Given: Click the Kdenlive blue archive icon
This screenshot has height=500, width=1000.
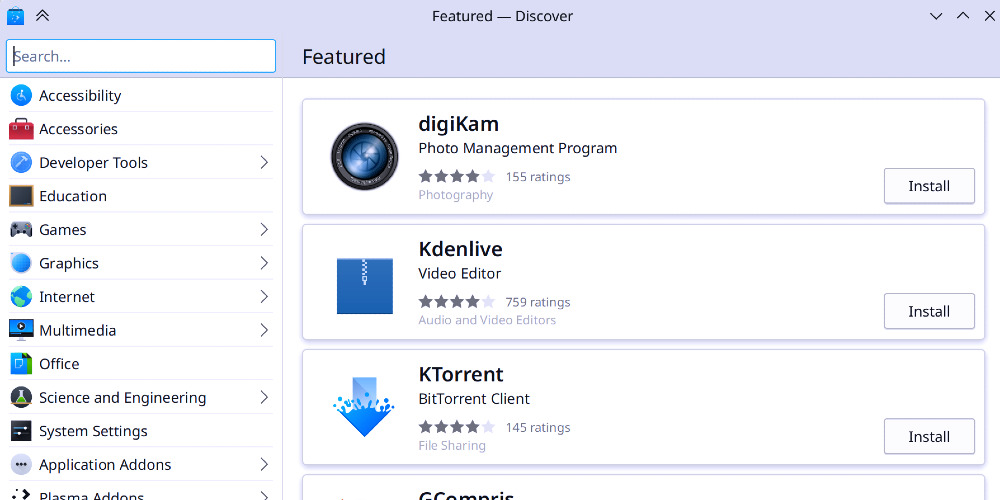Looking at the screenshot, I should coord(364,285).
